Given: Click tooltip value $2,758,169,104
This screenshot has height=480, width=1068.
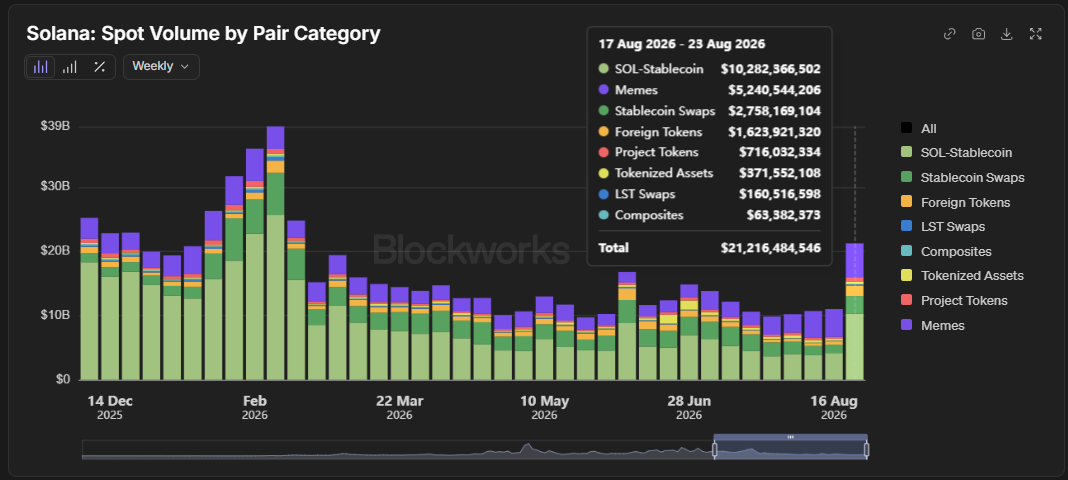Looking at the screenshot, I should (774, 111).
